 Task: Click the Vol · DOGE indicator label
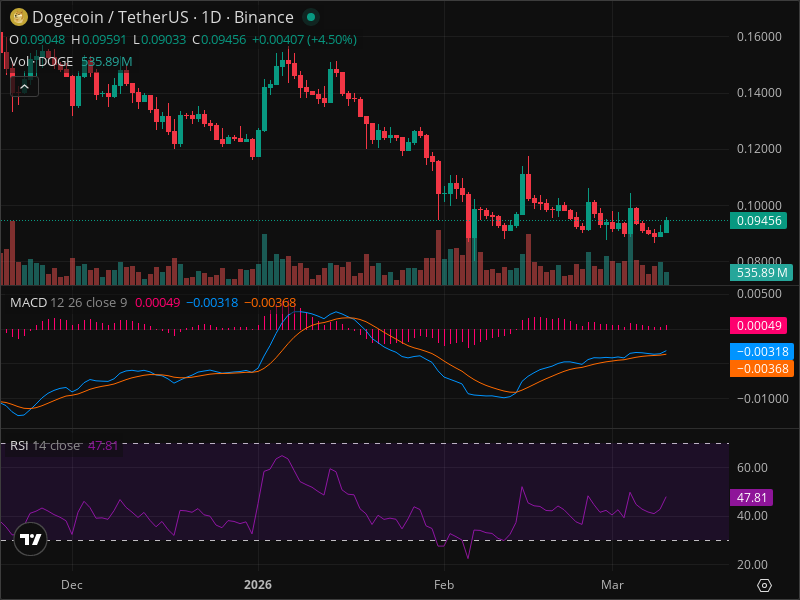(41, 62)
